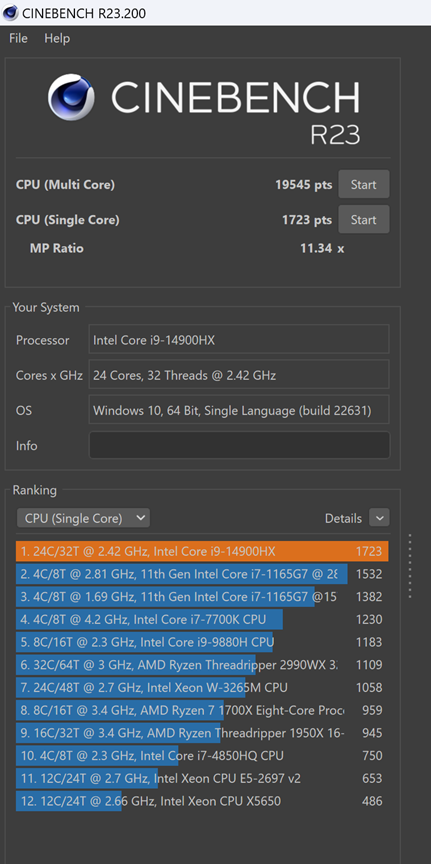Click the CPU (Multi Core) label
The width and height of the screenshot is (431, 864).
(x=65, y=185)
